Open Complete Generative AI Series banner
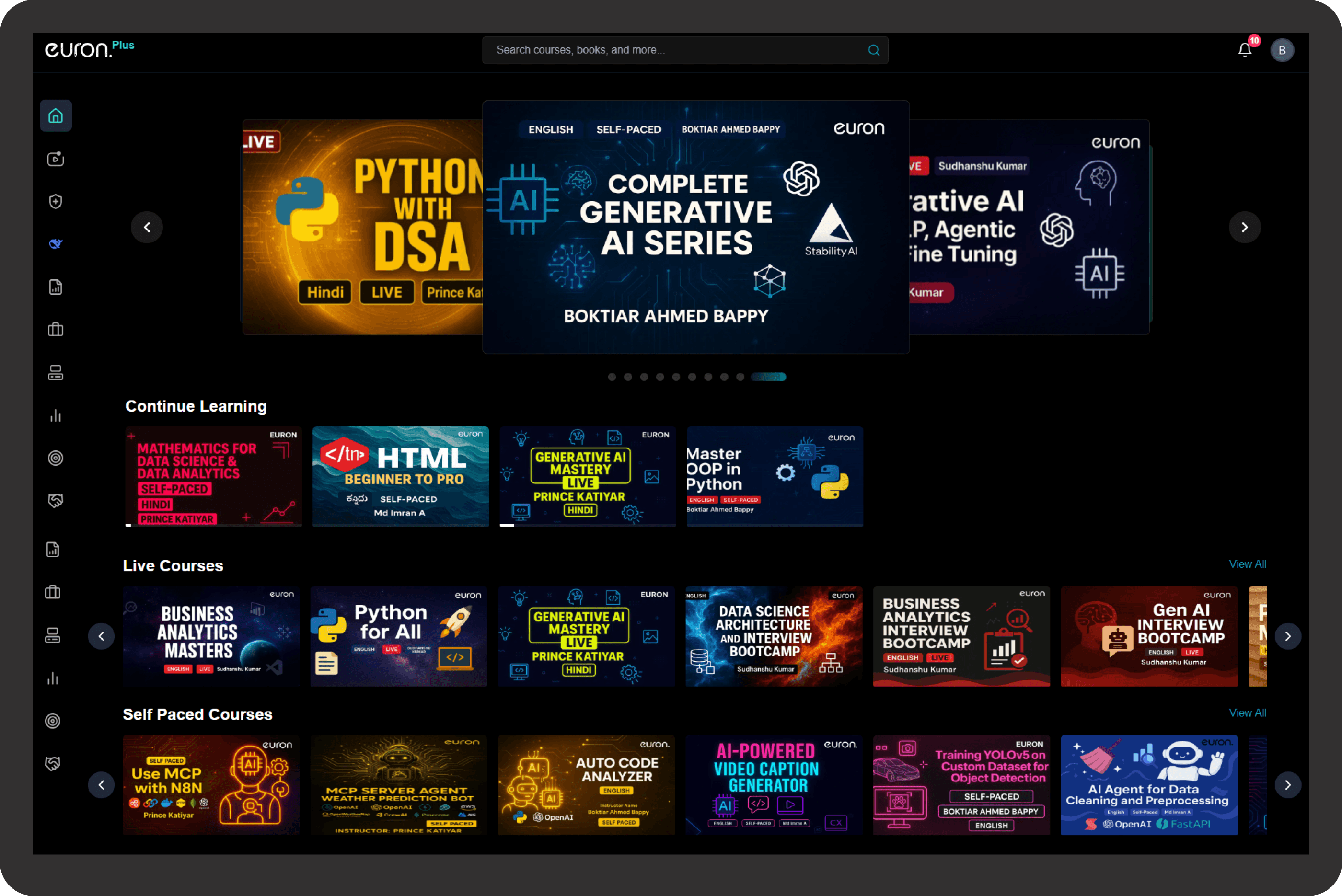Screen dimensions: 1342x896 696,228
